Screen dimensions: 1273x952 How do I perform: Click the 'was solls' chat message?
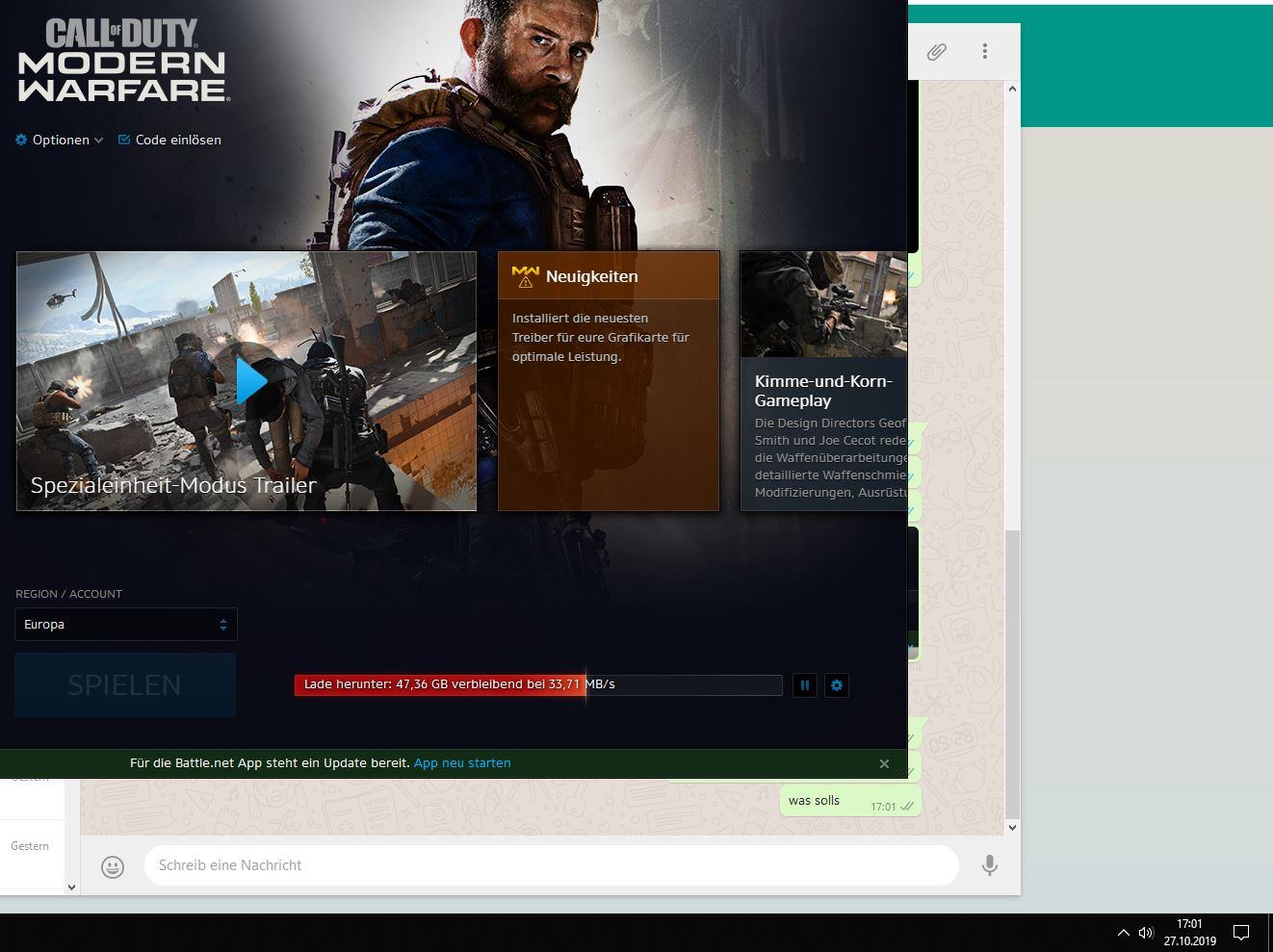[x=850, y=801]
